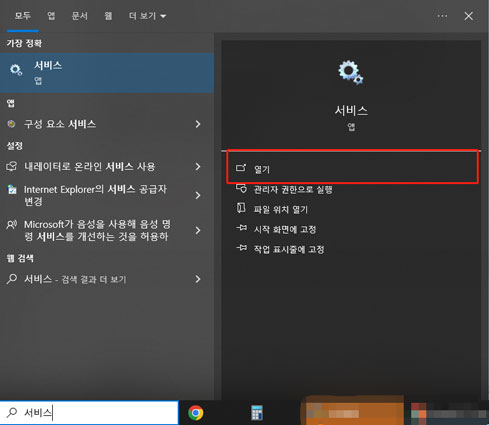Click the file location icon
This screenshot has height=425, width=489.
pyautogui.click(x=241, y=208)
